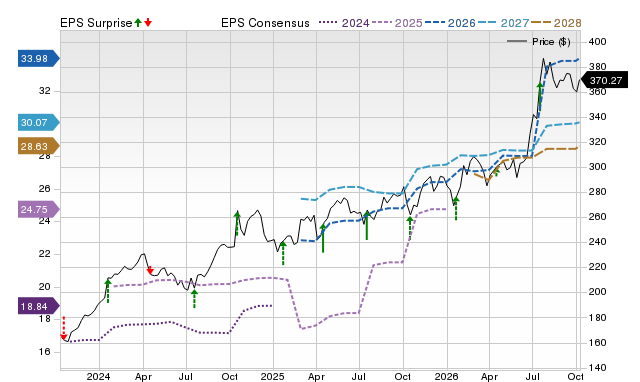
Task: Click the tall green surprise arrow near July 2026
Action: tap(540, 96)
